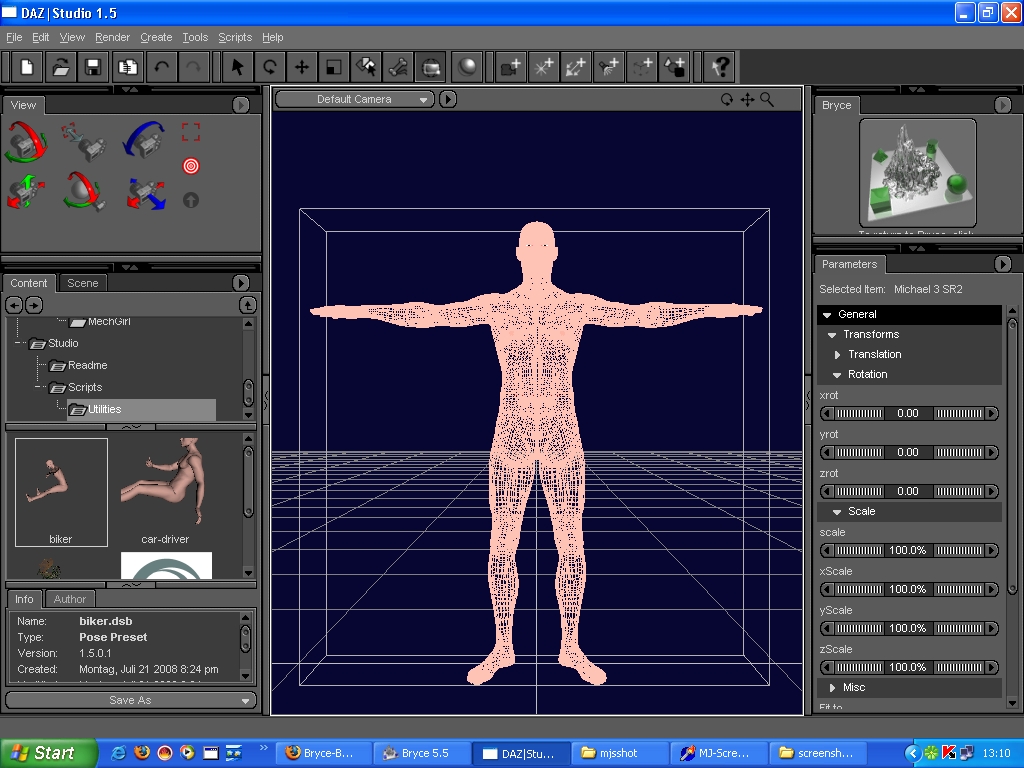Click the Save file floppy icon
Screen dimensions: 1024x768
coord(93,67)
